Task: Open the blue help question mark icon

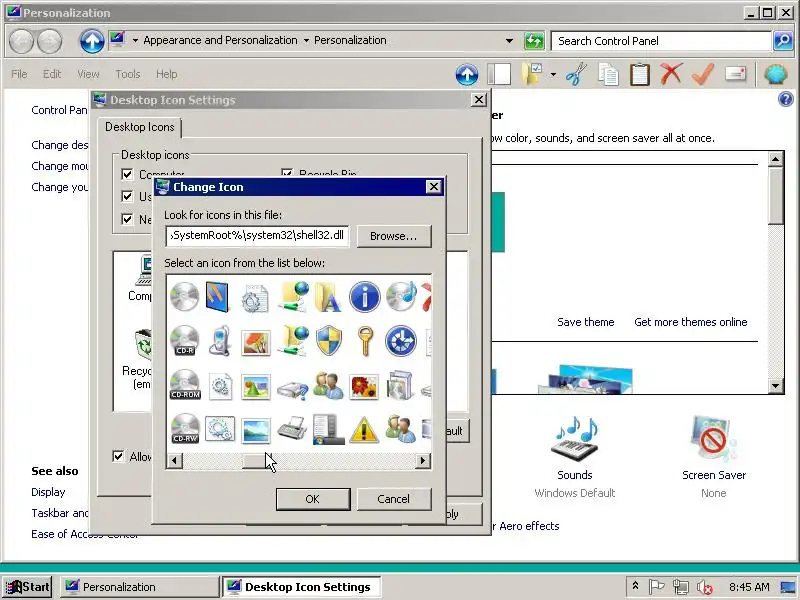Action: click(x=786, y=99)
